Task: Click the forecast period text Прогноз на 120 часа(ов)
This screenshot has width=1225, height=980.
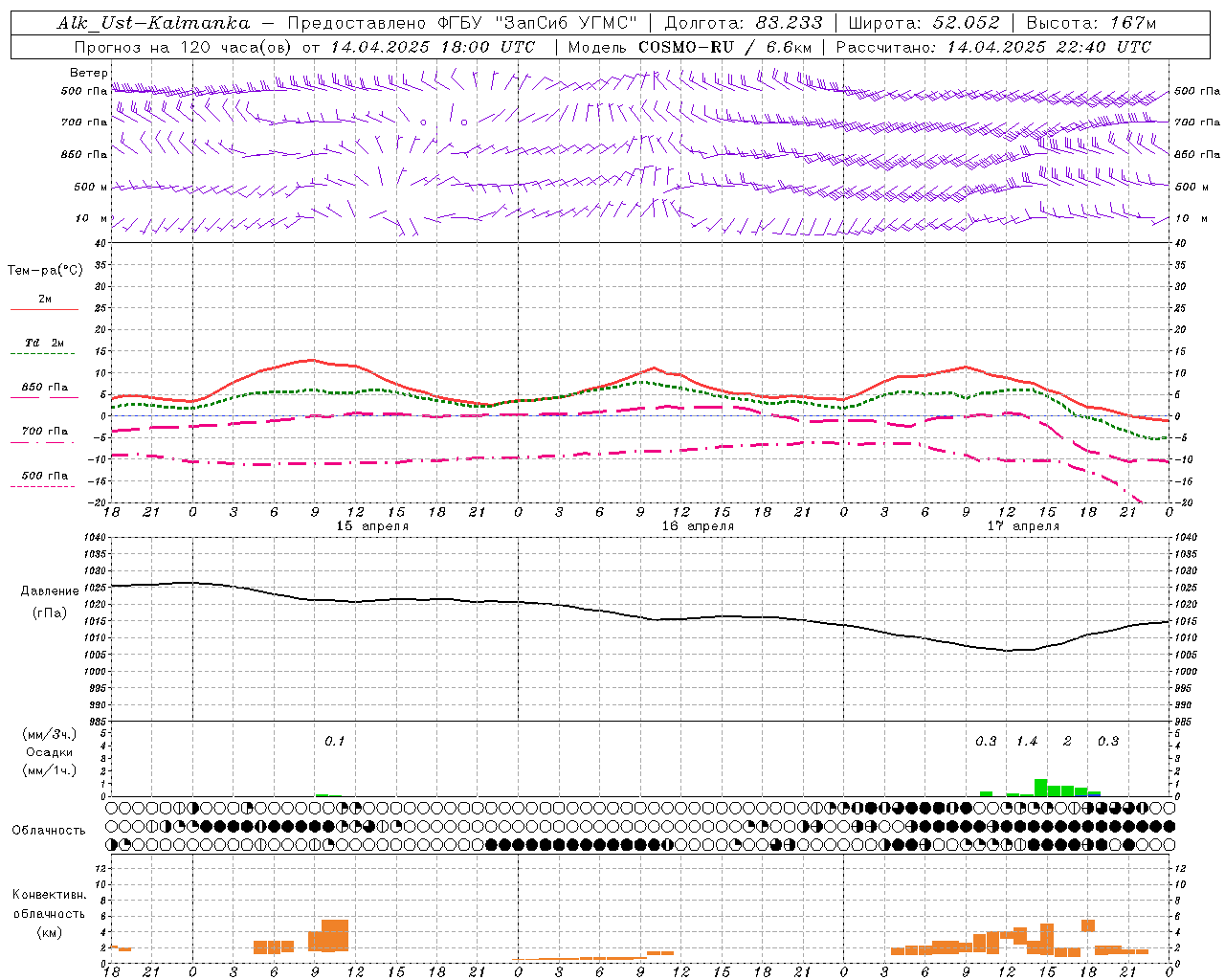Action: tap(184, 47)
